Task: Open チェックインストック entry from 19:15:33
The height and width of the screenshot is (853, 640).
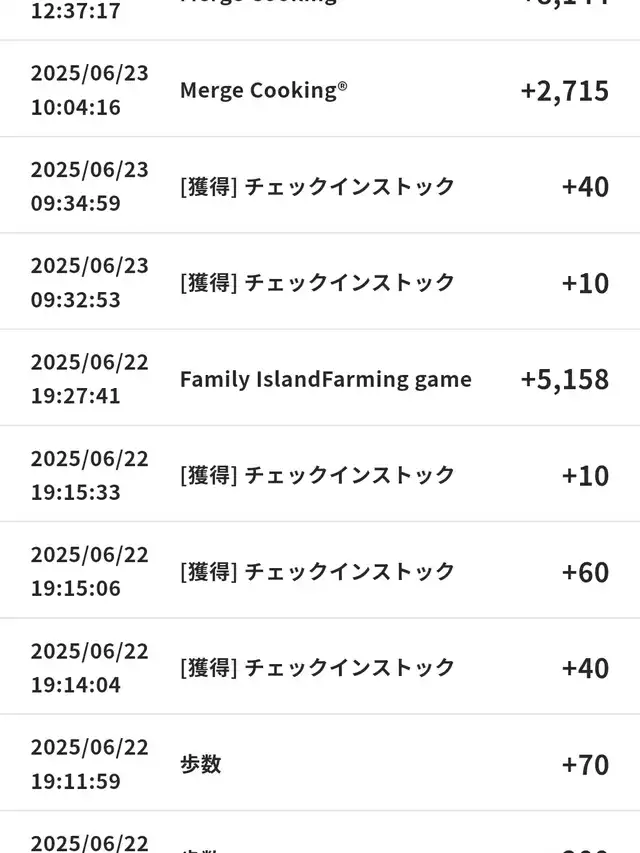Action: pos(317,475)
